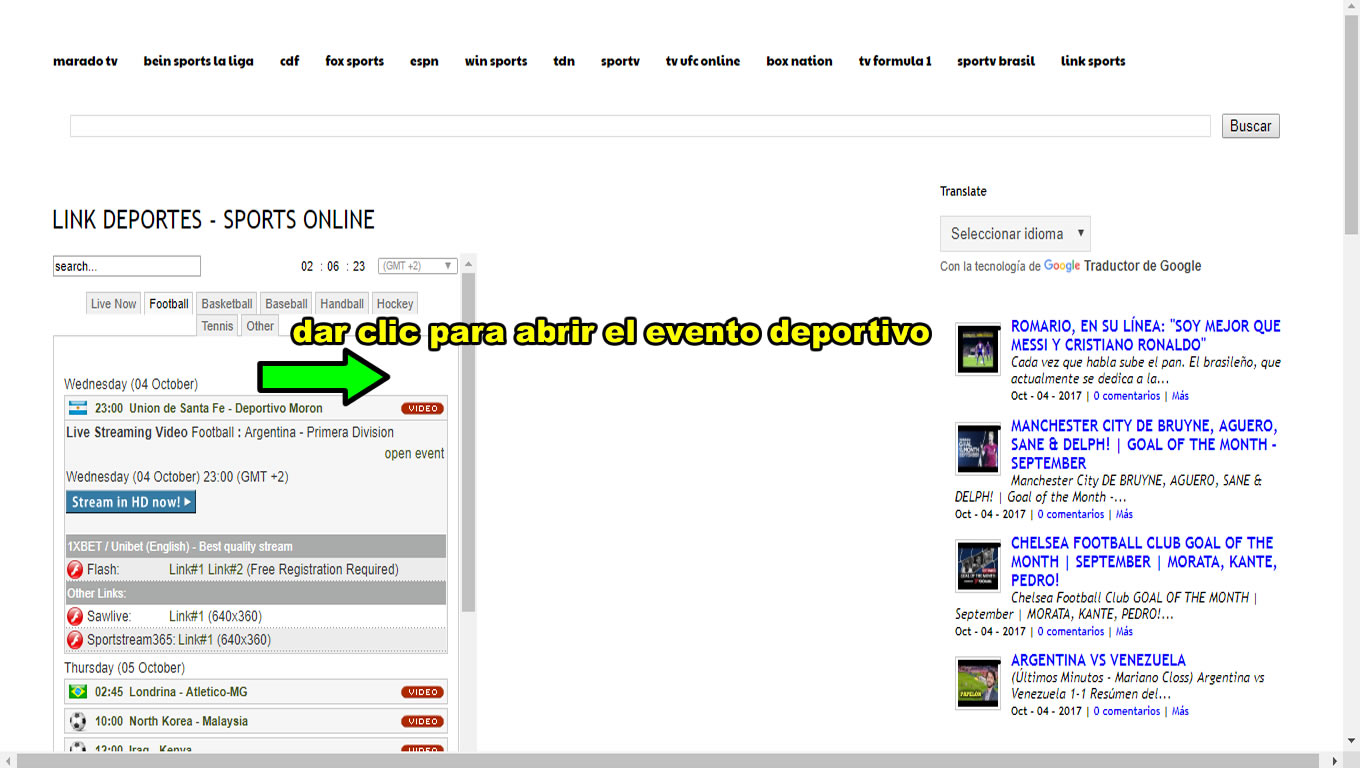Switch to the Other tab
The image size is (1360, 768).
pos(260,326)
